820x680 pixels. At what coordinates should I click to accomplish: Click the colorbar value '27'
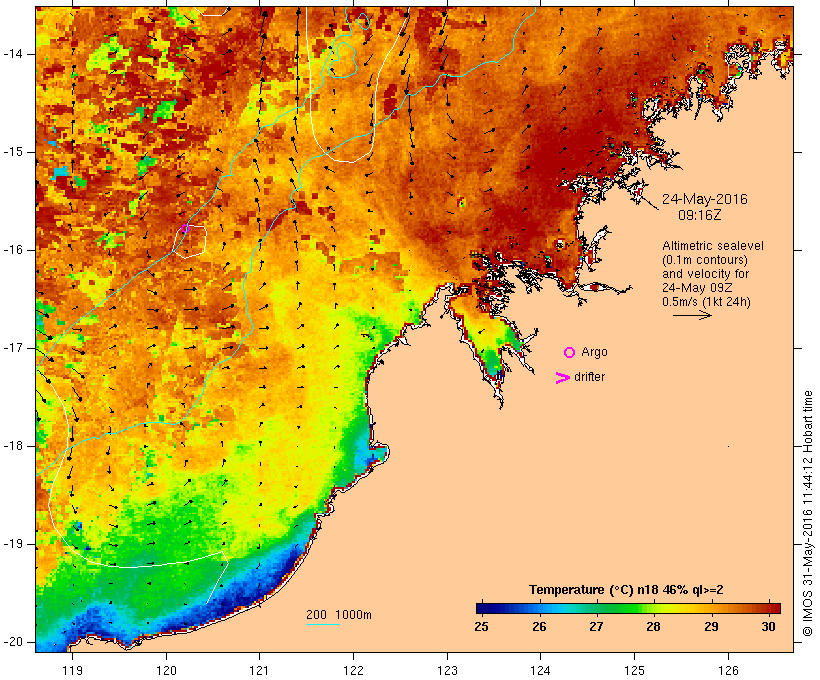[596, 626]
